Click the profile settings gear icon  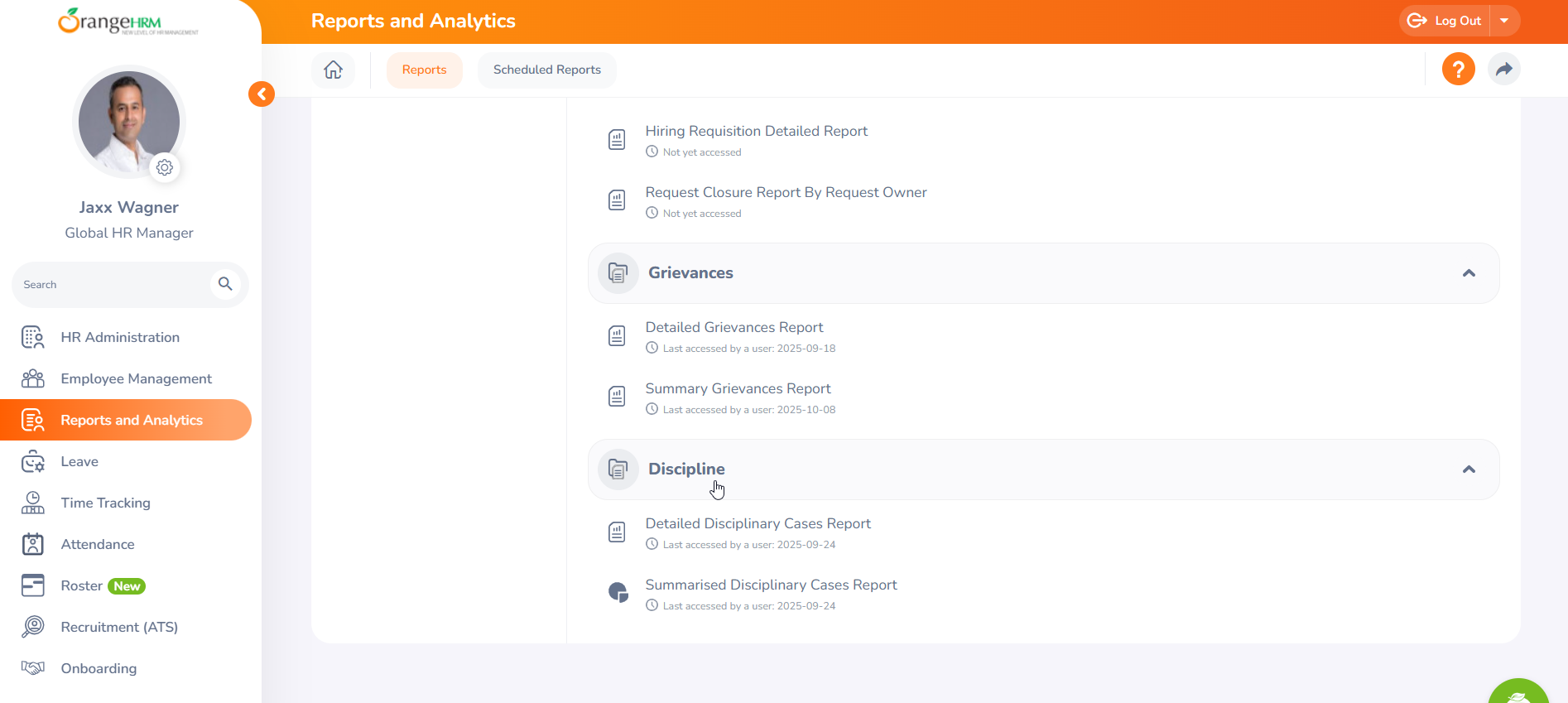[165, 168]
